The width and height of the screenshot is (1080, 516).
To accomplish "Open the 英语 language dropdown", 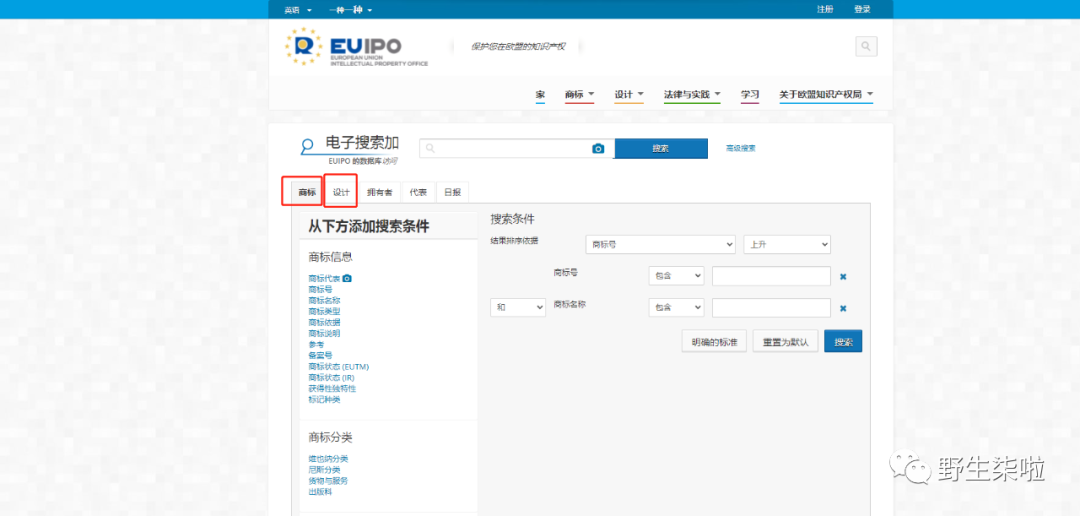I will (298, 10).
